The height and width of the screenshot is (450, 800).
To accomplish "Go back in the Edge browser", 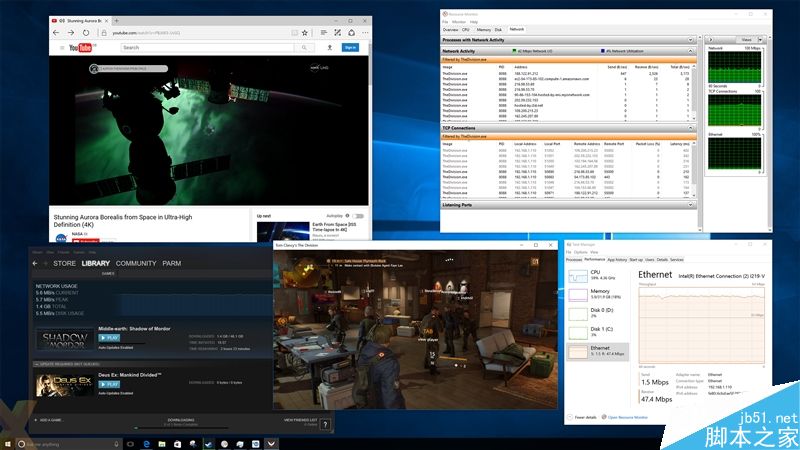I will (x=56, y=33).
